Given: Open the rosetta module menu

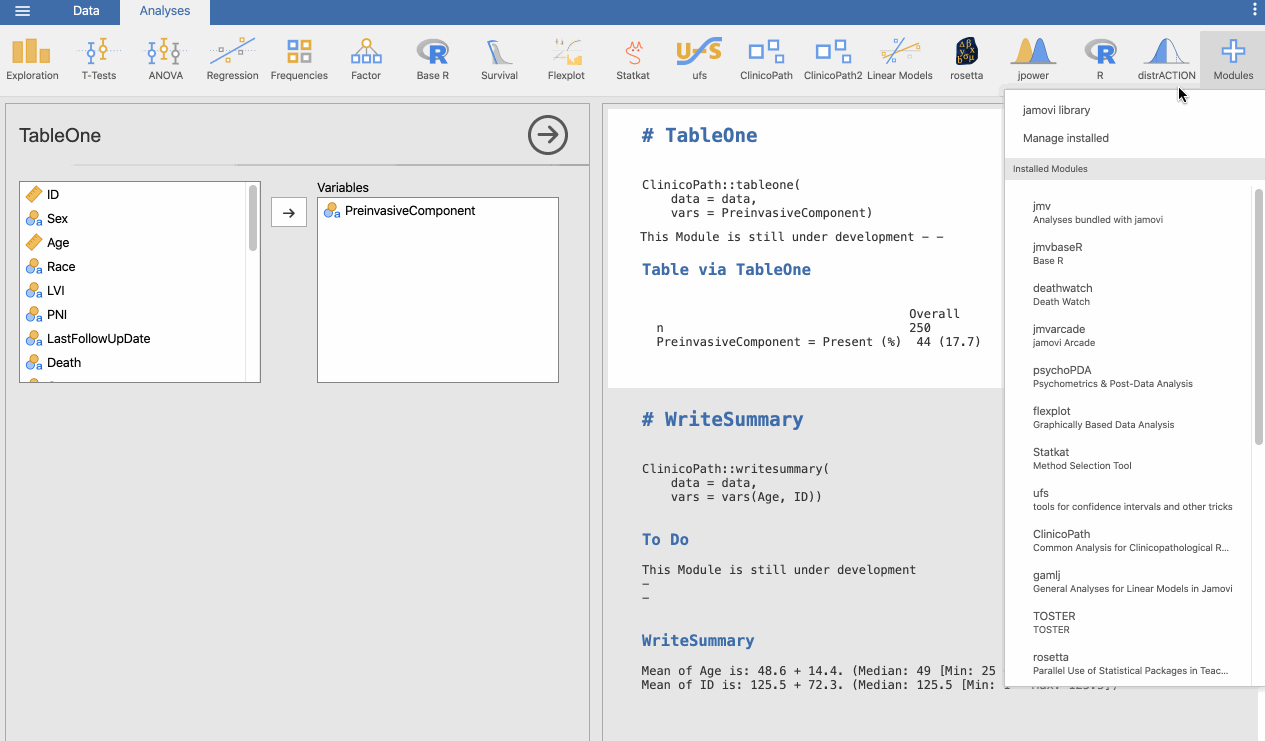Looking at the screenshot, I should 966,59.
